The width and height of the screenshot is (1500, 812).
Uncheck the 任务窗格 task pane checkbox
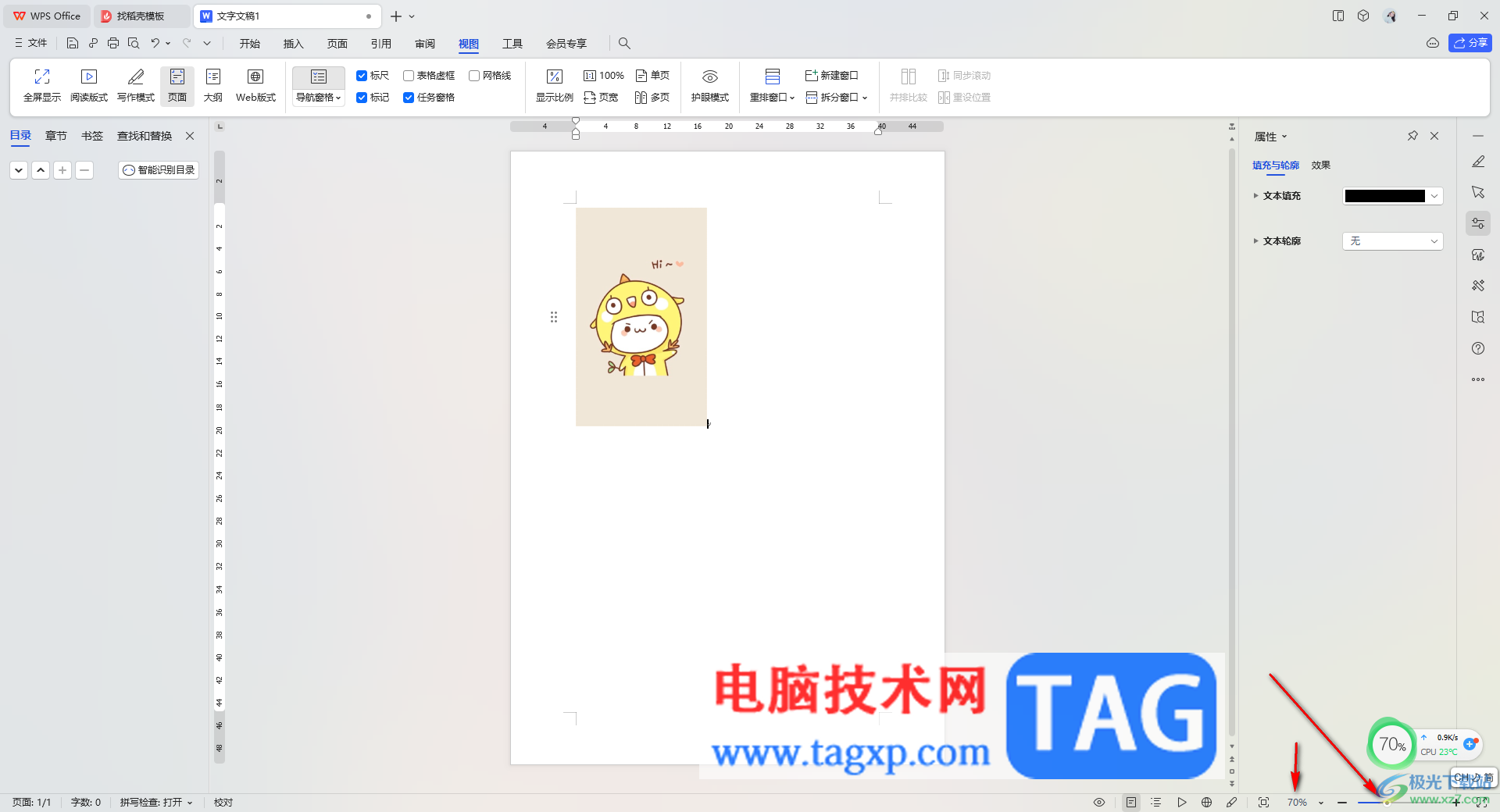[x=409, y=98]
